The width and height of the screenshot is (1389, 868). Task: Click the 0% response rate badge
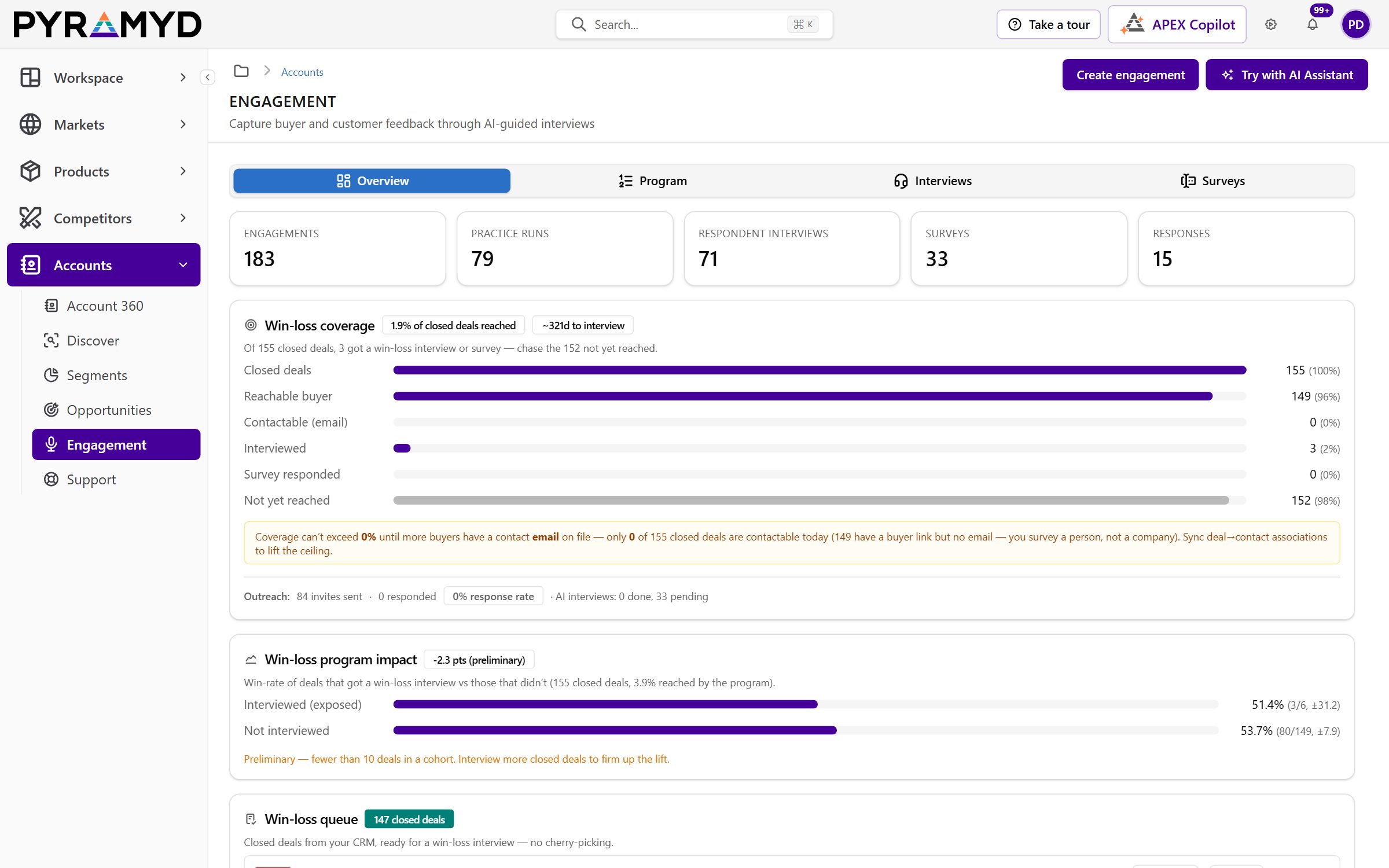(x=493, y=596)
